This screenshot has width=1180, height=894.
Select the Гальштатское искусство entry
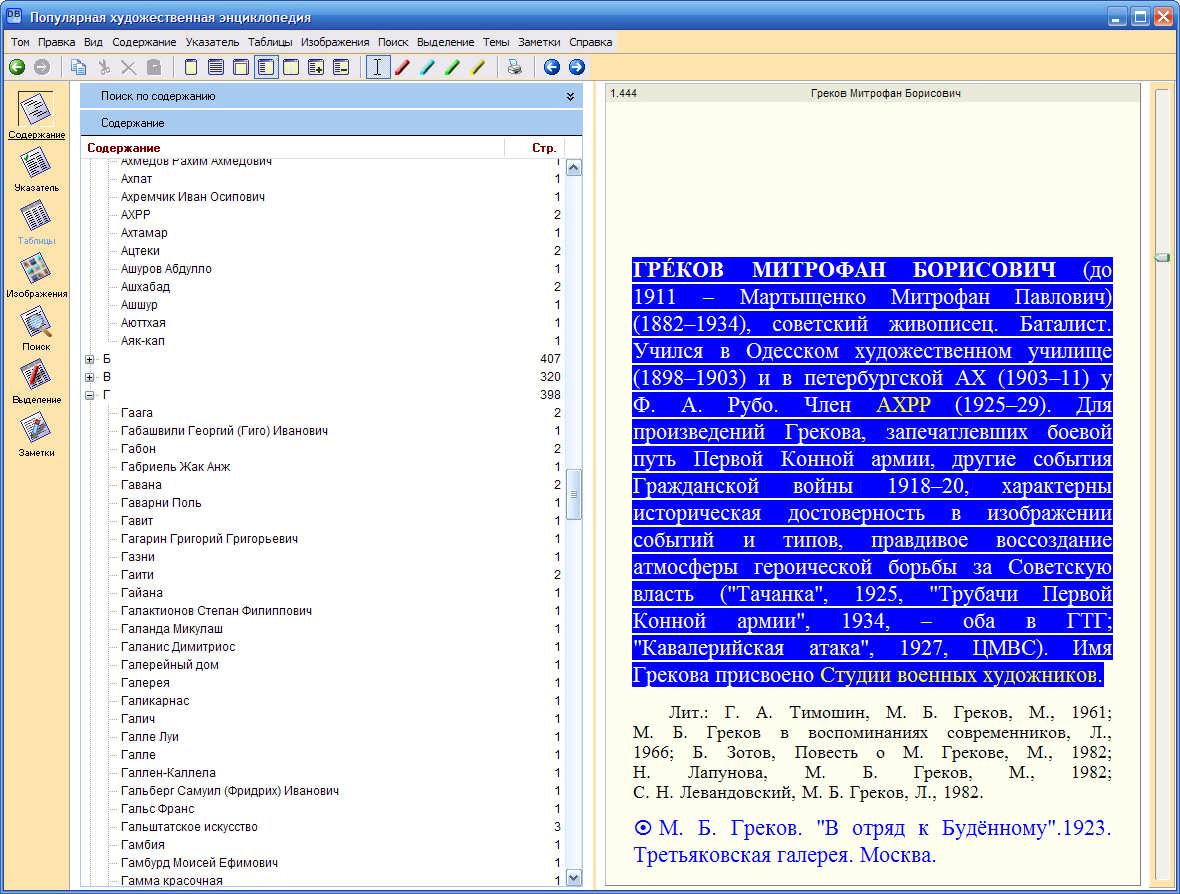[x=189, y=827]
